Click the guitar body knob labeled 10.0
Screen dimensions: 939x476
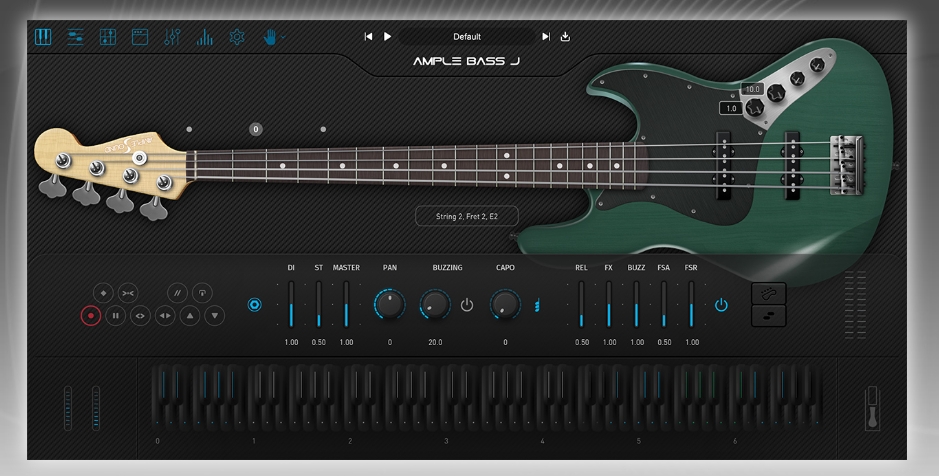click(776, 92)
